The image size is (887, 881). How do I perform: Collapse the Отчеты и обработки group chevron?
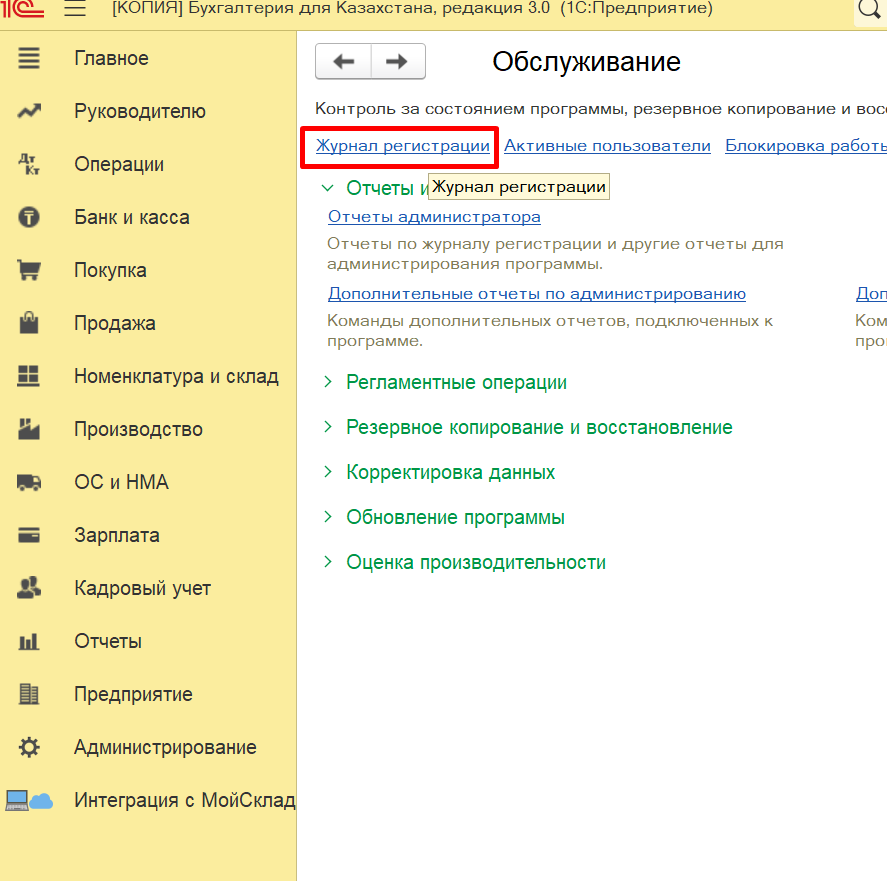[x=328, y=188]
